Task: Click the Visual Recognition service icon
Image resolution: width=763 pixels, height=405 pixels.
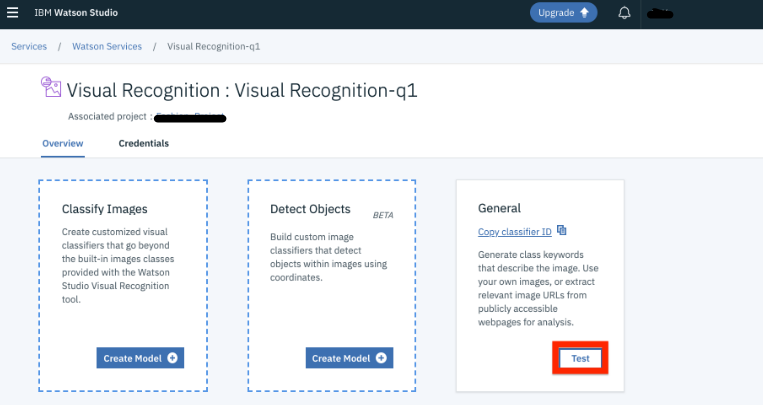Action: click(x=51, y=87)
